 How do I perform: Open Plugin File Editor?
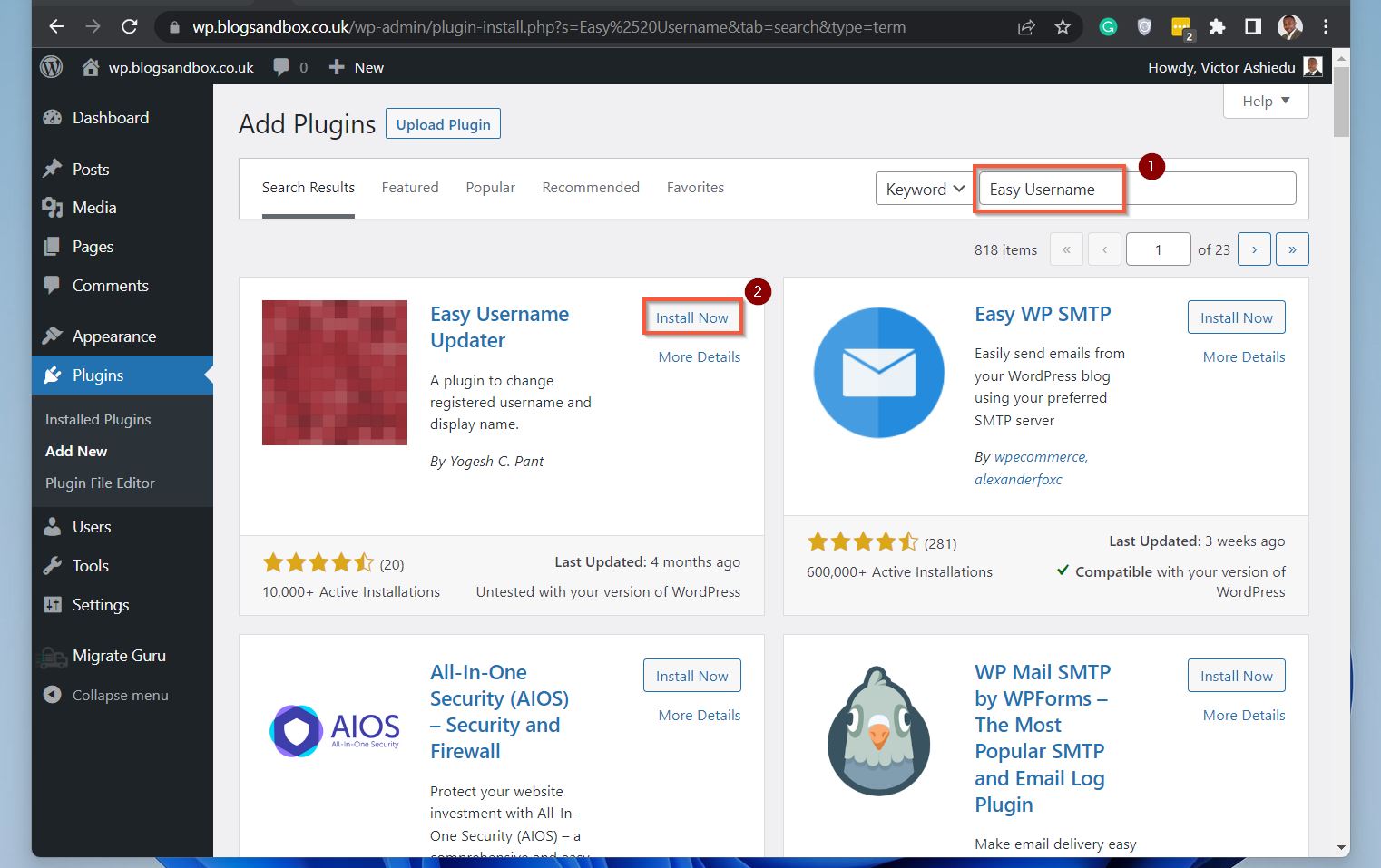[100, 483]
